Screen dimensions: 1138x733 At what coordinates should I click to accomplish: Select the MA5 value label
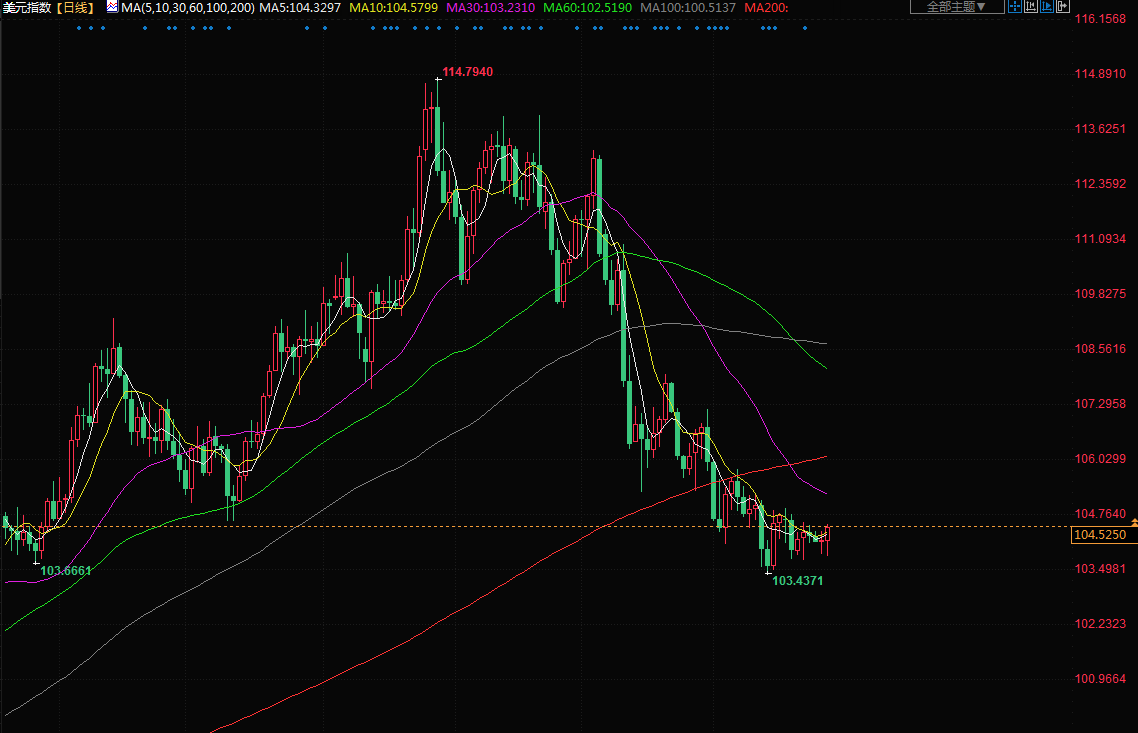300,8
